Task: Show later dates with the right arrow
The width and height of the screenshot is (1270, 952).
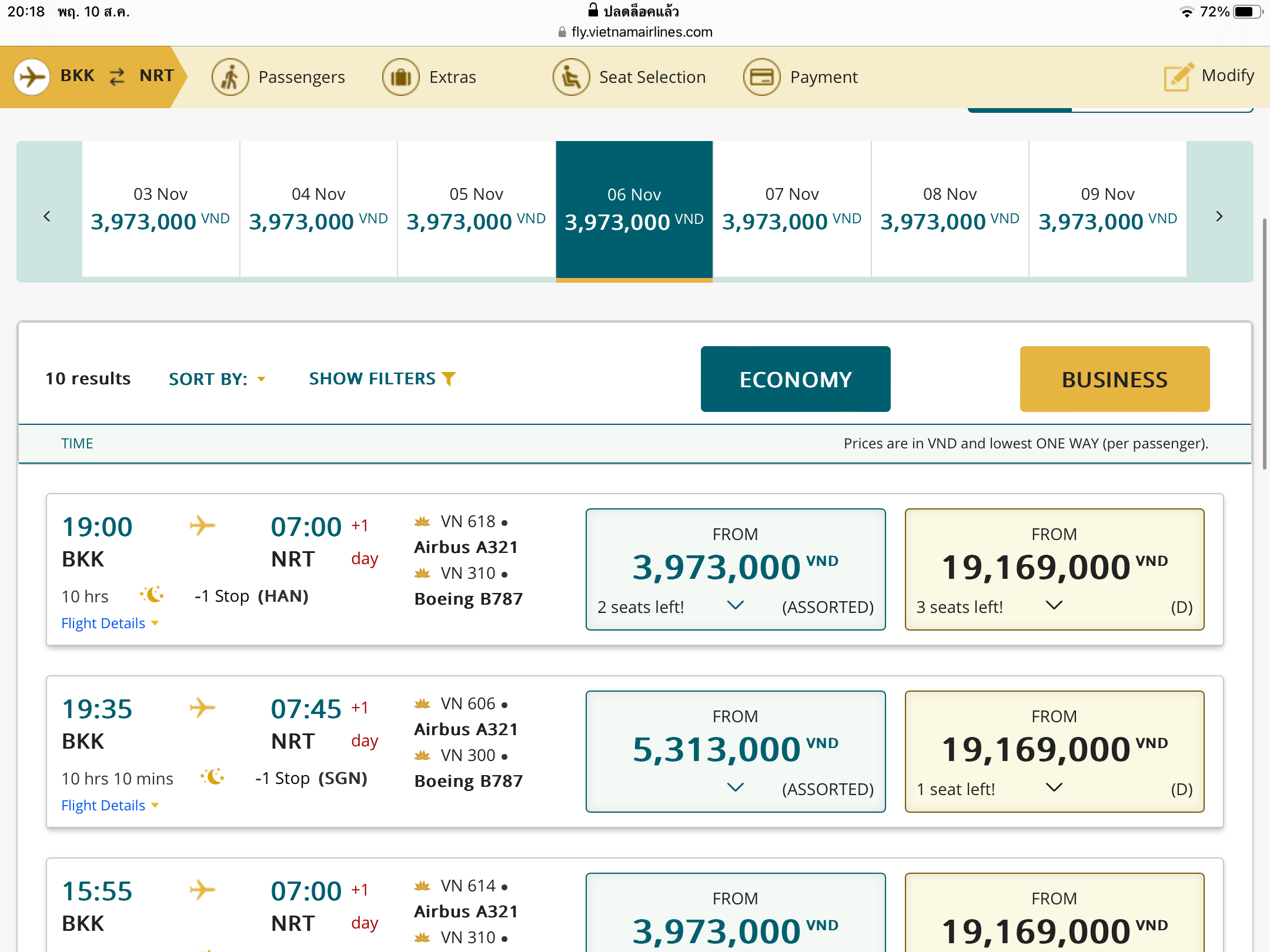Action: coord(1219,216)
